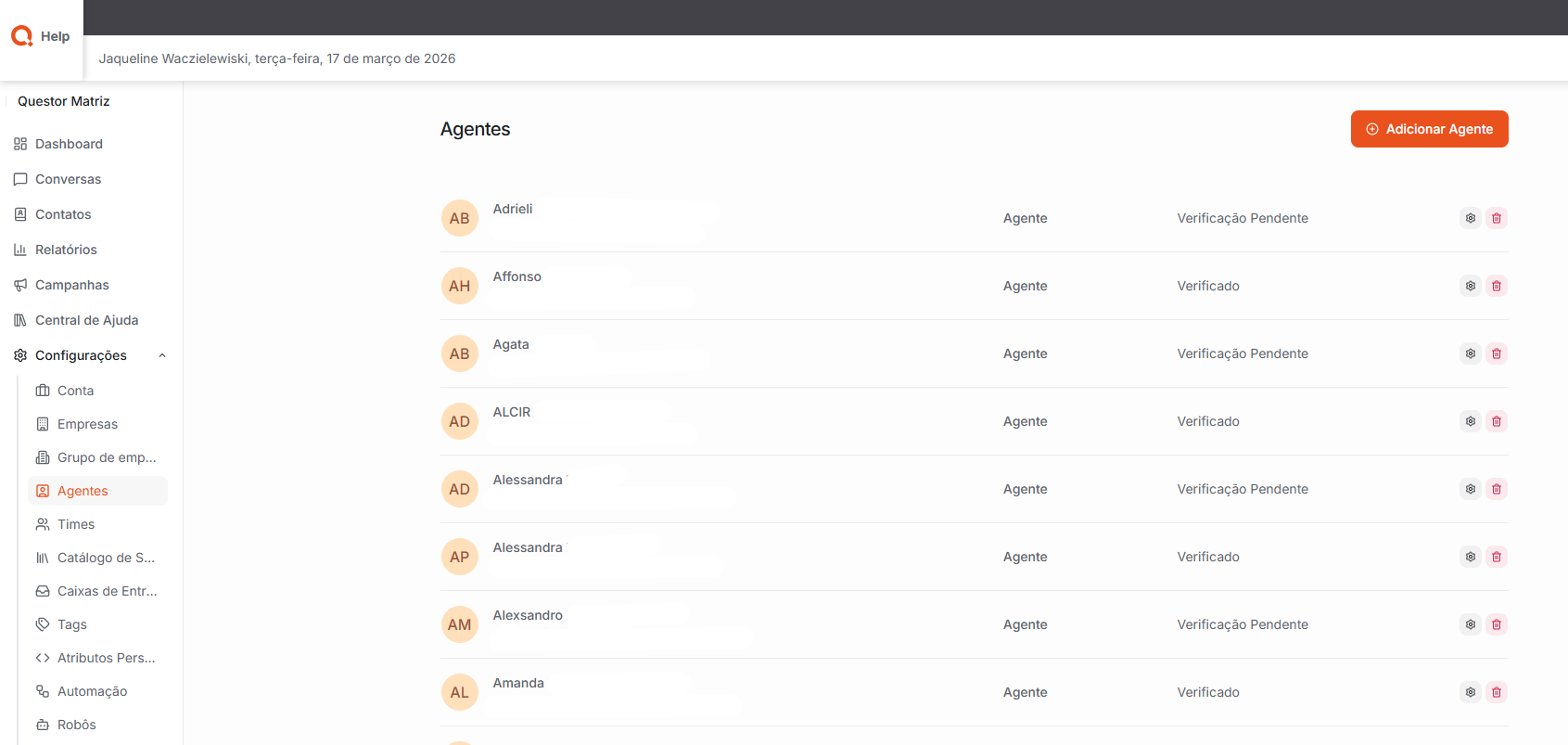The image size is (1568, 745).
Task: Collapse the Configurações sidebar section
Action: click(162, 355)
